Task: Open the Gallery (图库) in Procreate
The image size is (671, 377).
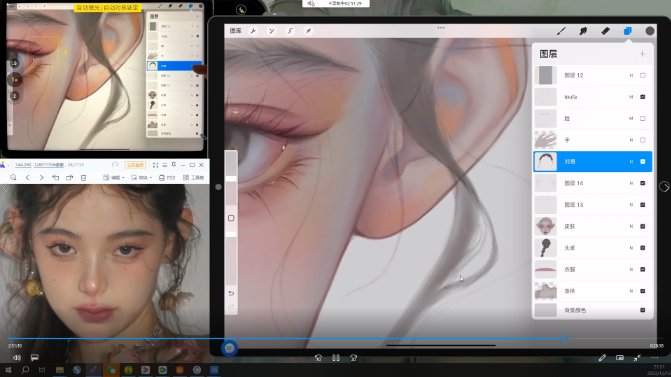Action: pos(236,31)
